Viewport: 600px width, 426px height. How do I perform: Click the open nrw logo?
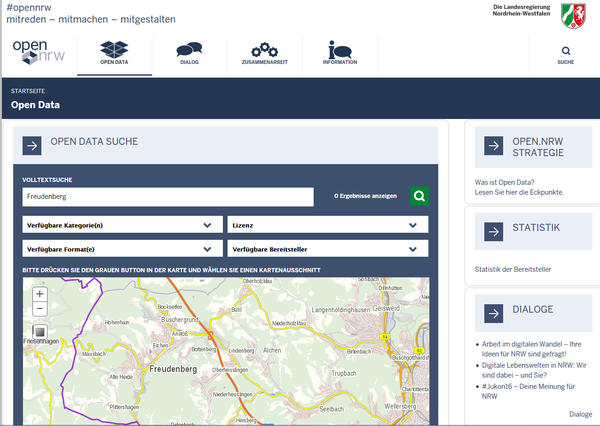(39, 52)
